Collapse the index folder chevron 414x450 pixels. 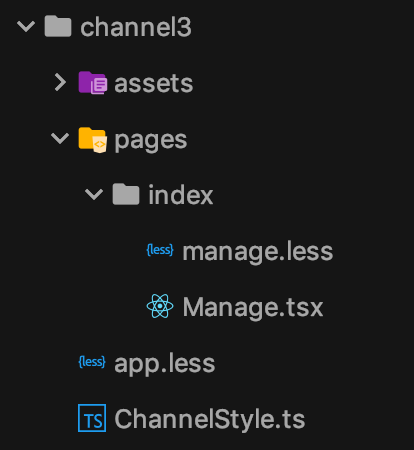coord(94,194)
